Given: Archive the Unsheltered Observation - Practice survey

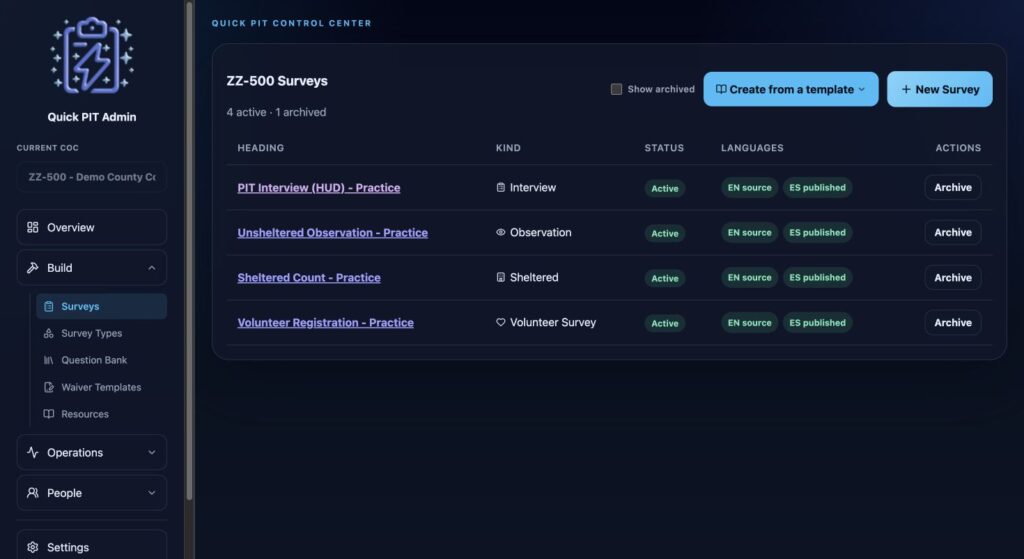Looking at the screenshot, I should pos(952,232).
